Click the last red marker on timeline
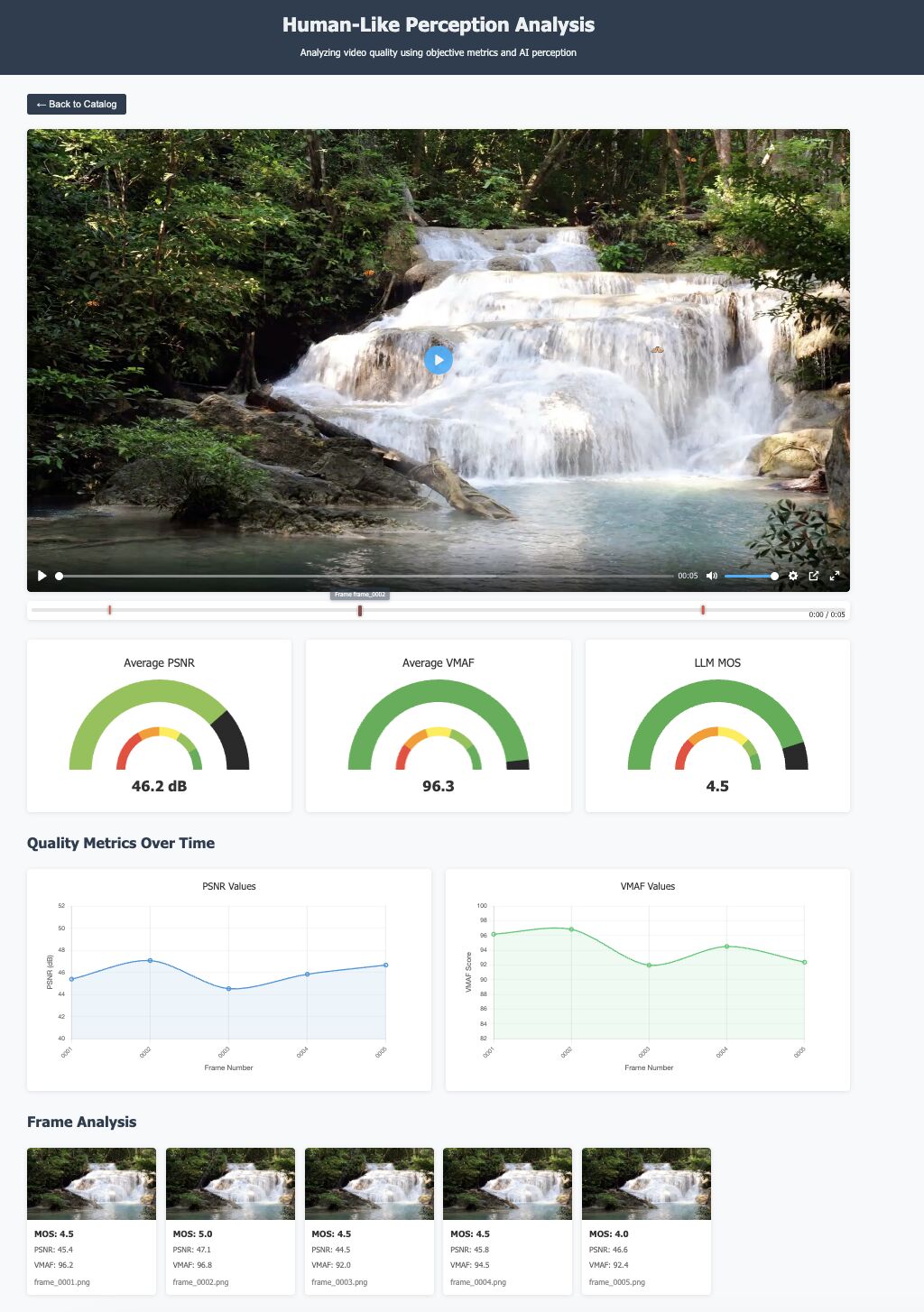Image resolution: width=924 pixels, height=1312 pixels. pos(703,610)
